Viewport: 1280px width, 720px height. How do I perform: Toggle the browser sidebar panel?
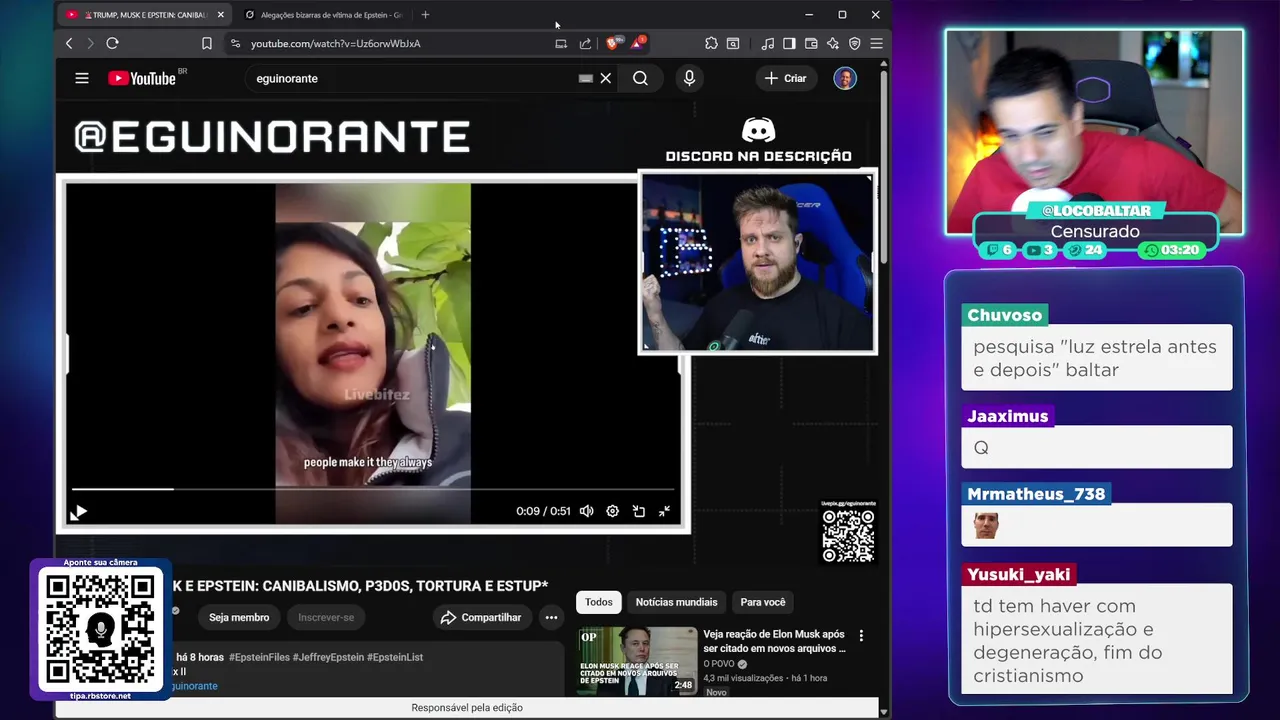point(789,43)
